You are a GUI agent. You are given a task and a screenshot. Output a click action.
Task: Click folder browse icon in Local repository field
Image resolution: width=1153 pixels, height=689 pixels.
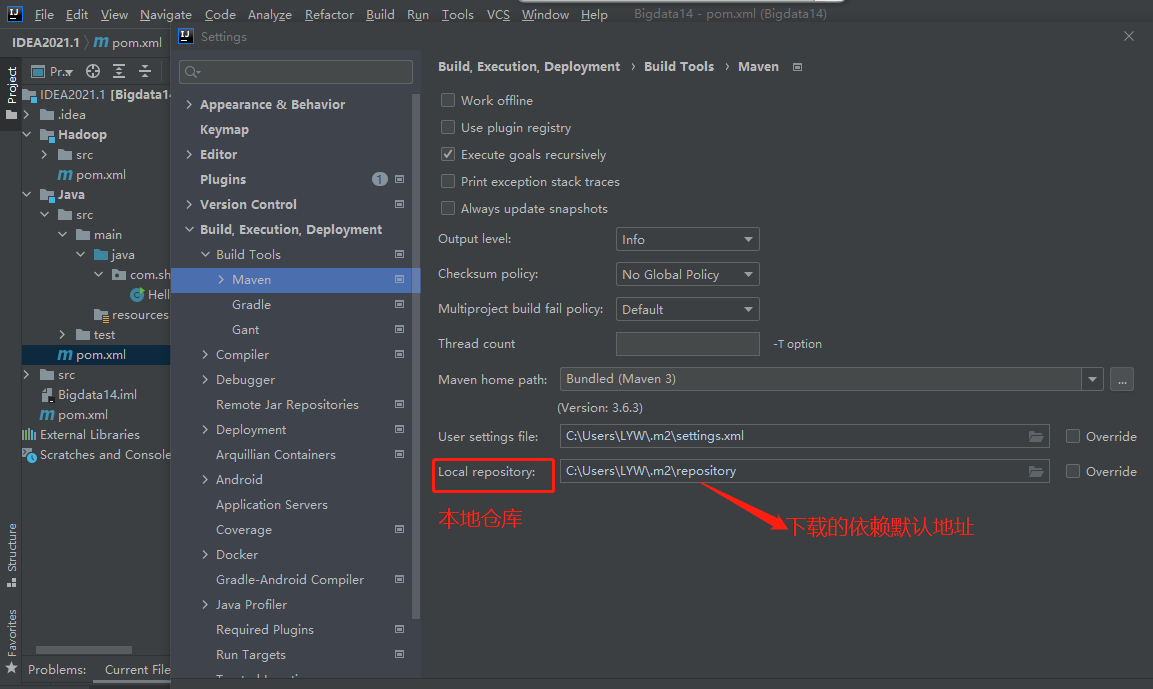(1035, 471)
